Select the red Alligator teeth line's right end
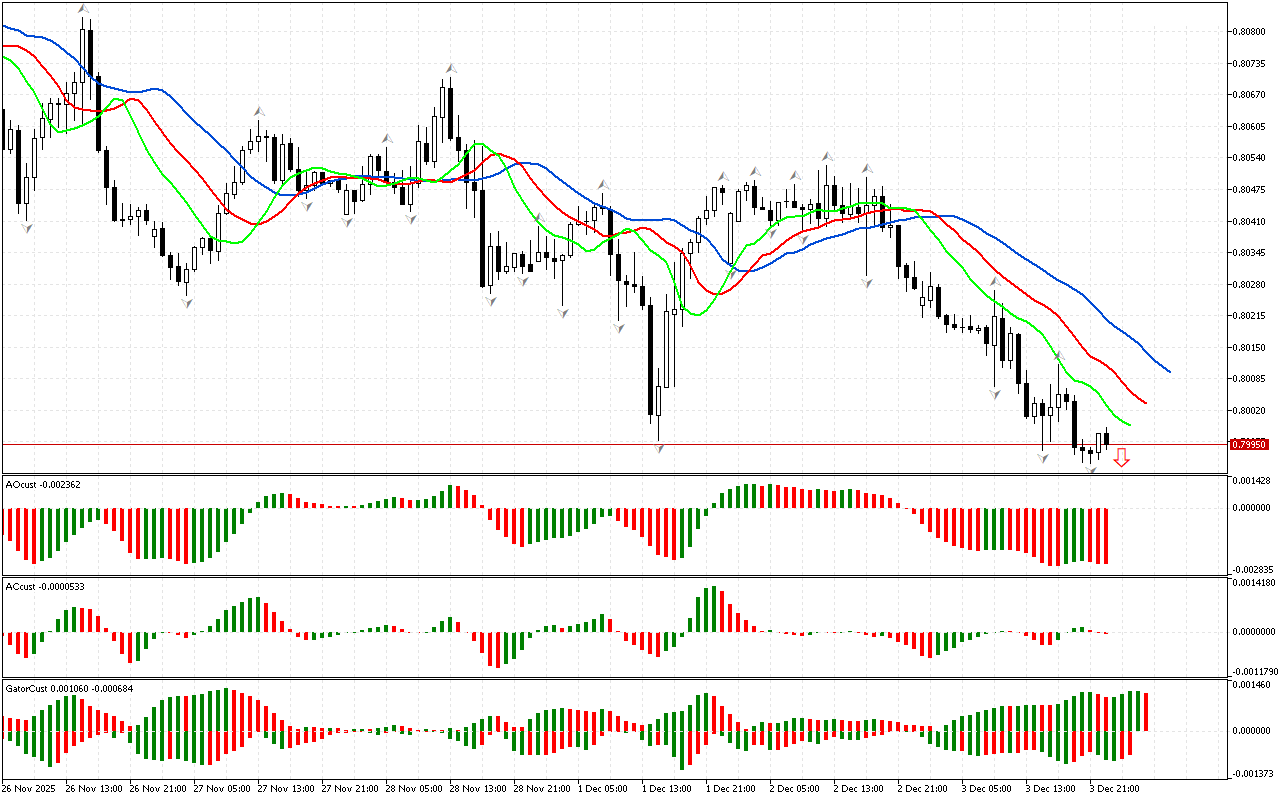1280x800 pixels. coord(1144,402)
